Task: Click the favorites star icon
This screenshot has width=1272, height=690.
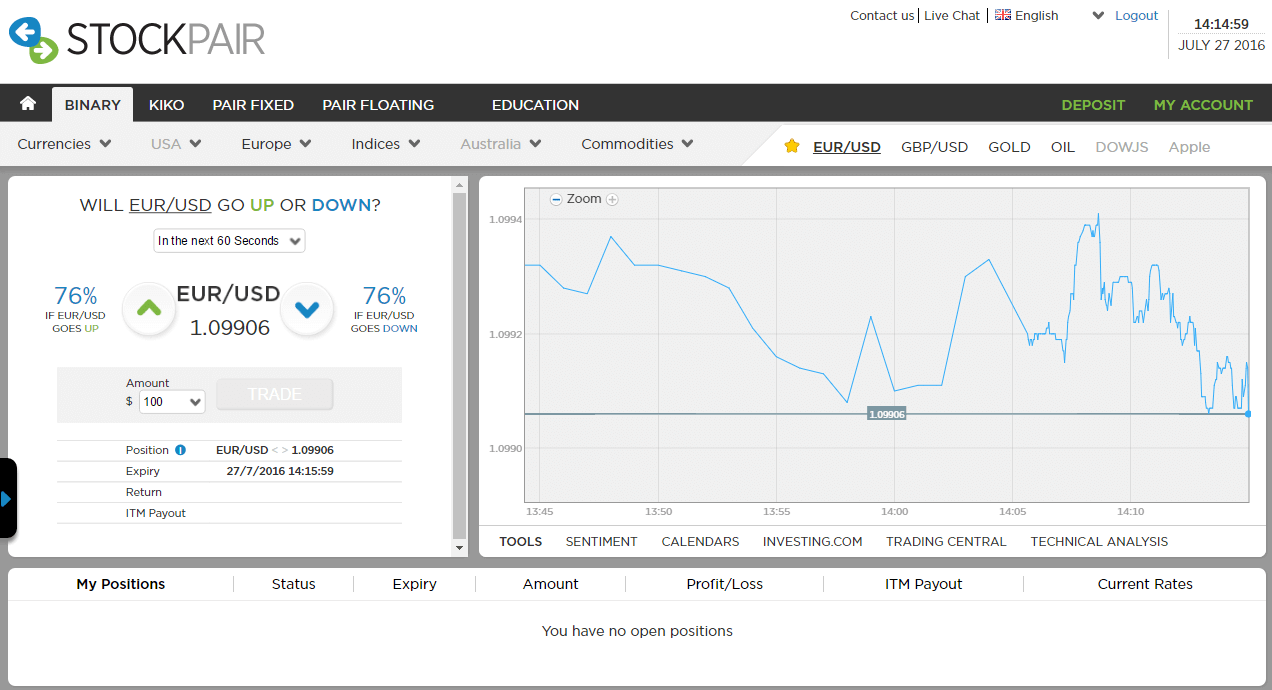Action: pyautogui.click(x=792, y=146)
